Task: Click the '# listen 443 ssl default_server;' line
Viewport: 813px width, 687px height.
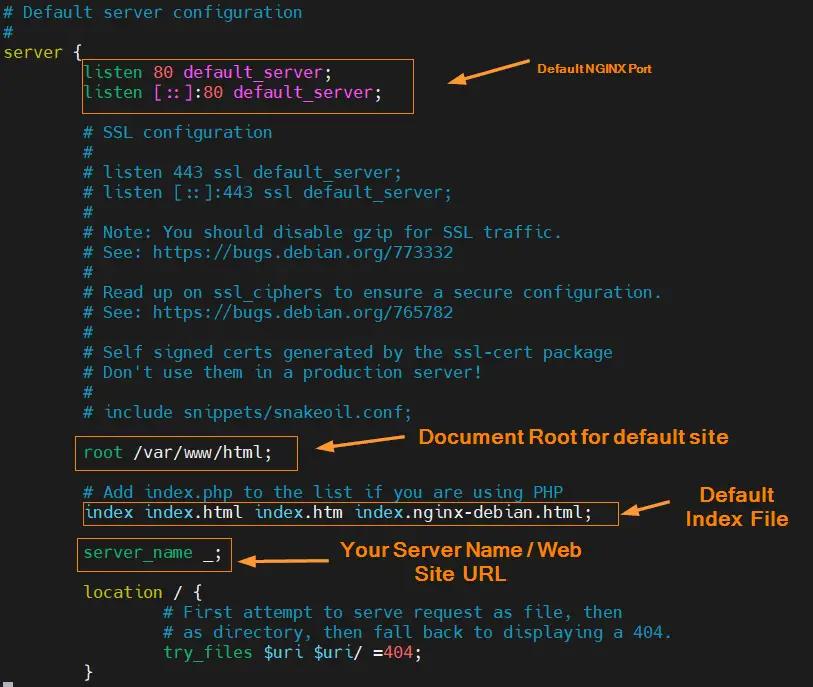Action: click(242, 173)
